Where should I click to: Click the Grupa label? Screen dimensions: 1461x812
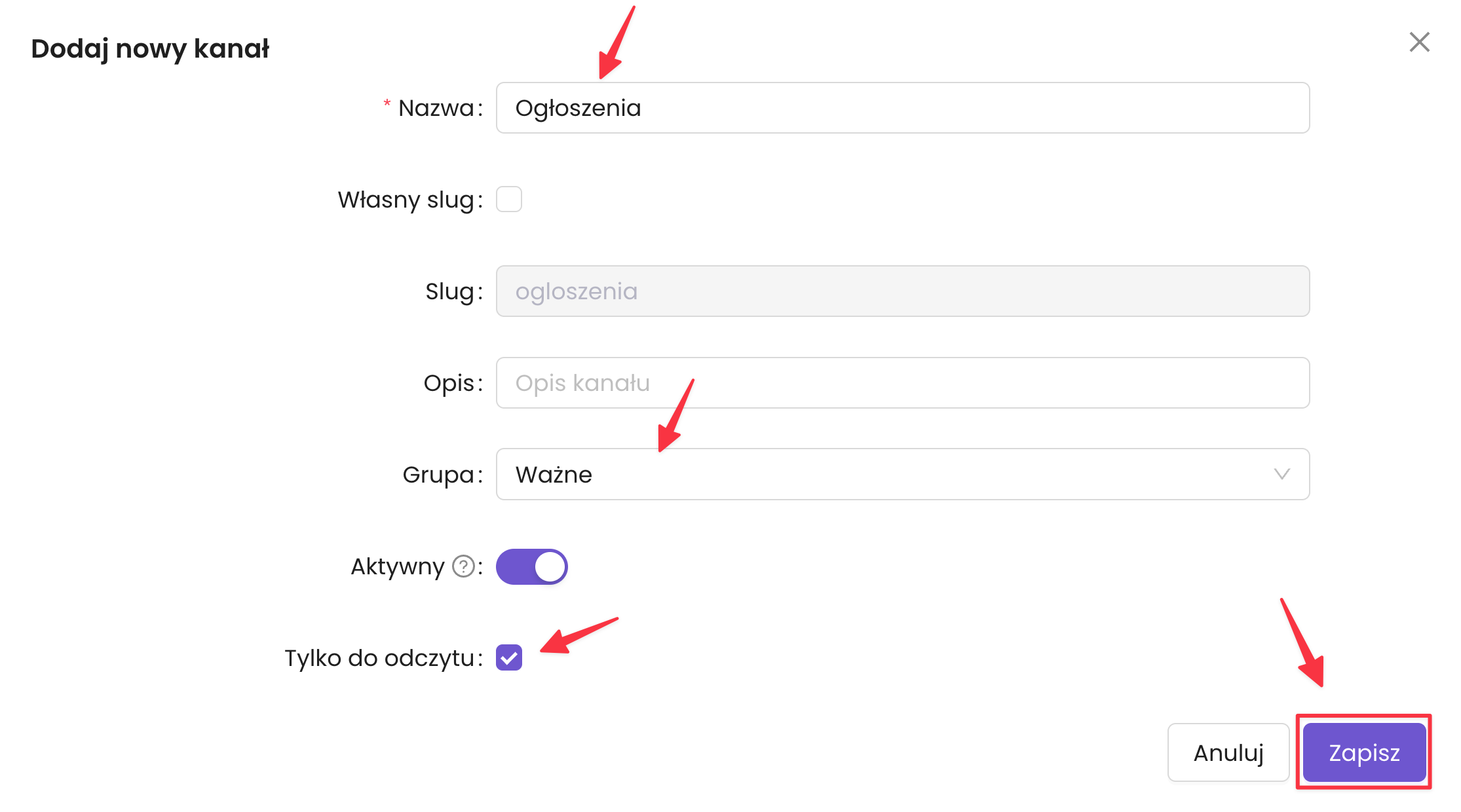pos(438,475)
